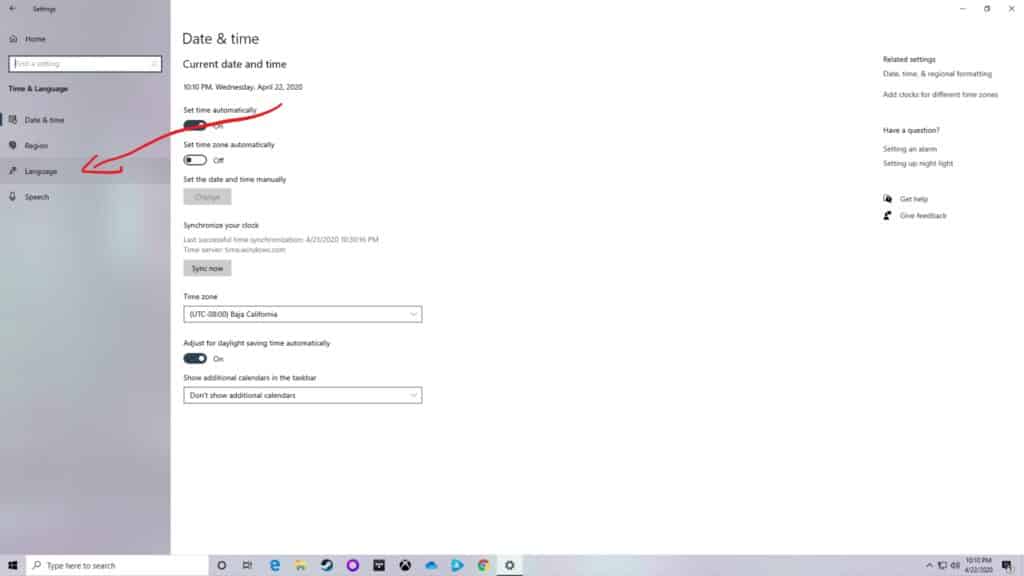Expand the Time zone dropdown
The image size is (1024, 576).
coord(302,314)
